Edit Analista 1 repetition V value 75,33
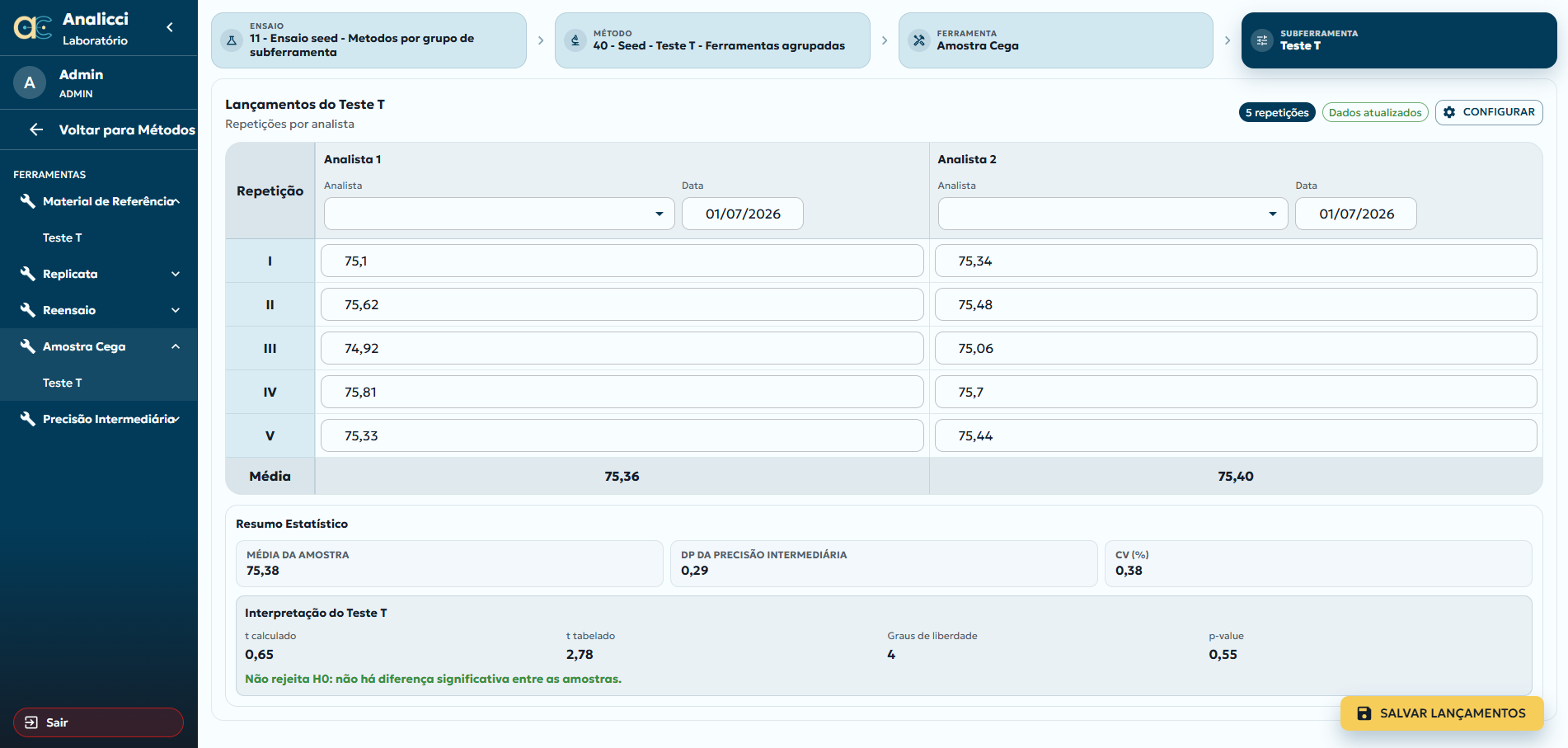The image size is (1568, 748). 622,435
